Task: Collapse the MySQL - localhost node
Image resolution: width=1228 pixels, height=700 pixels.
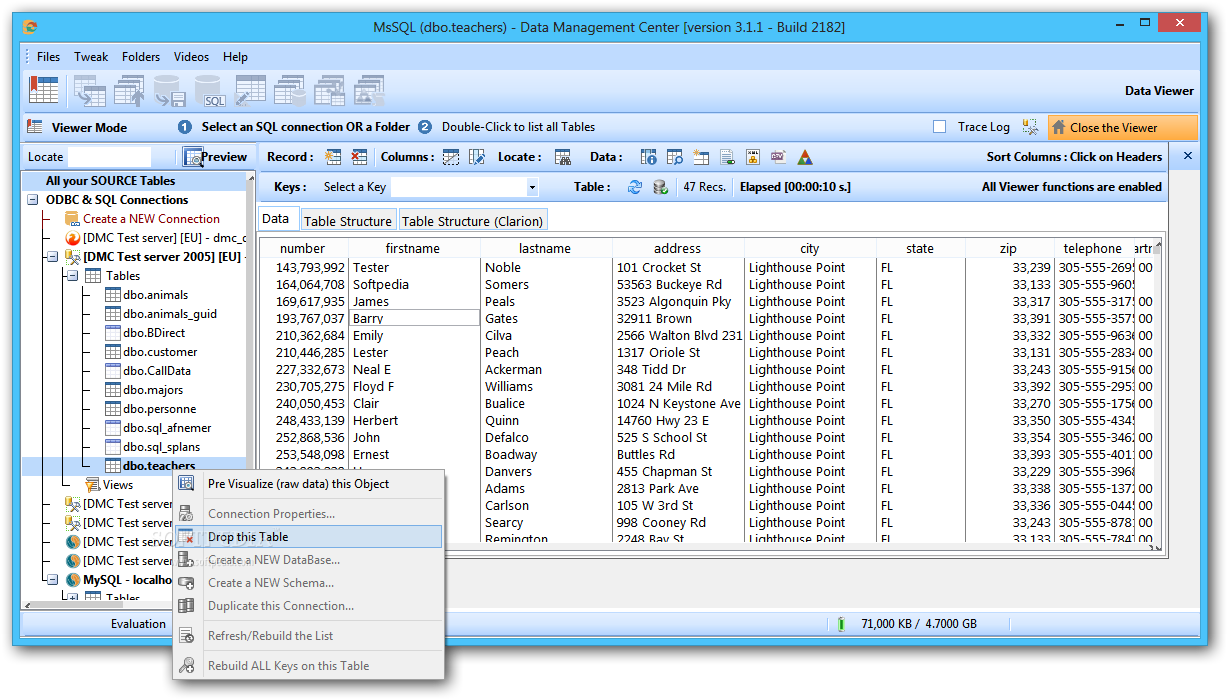Action: [x=52, y=580]
